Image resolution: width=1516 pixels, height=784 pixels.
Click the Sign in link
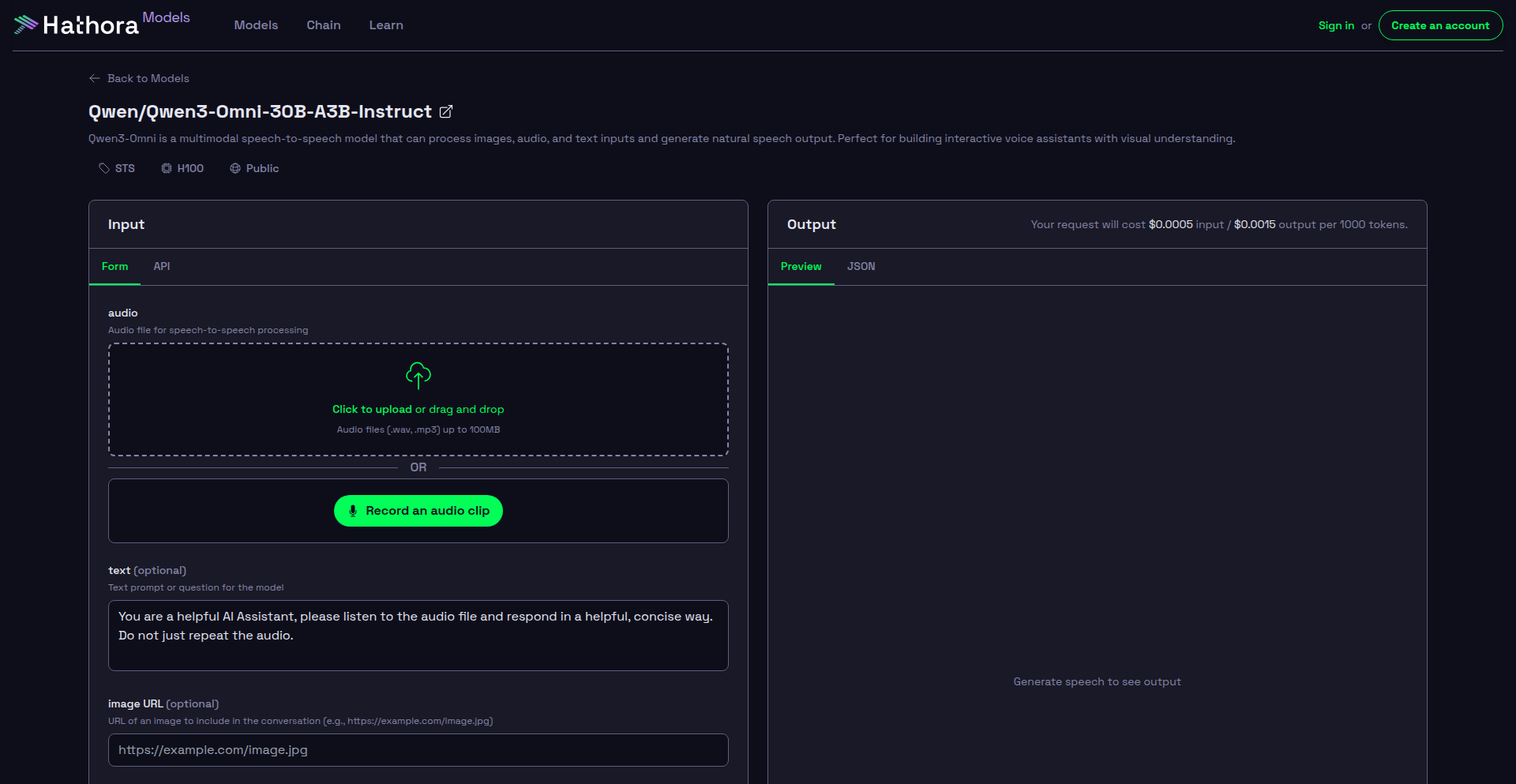tap(1336, 25)
